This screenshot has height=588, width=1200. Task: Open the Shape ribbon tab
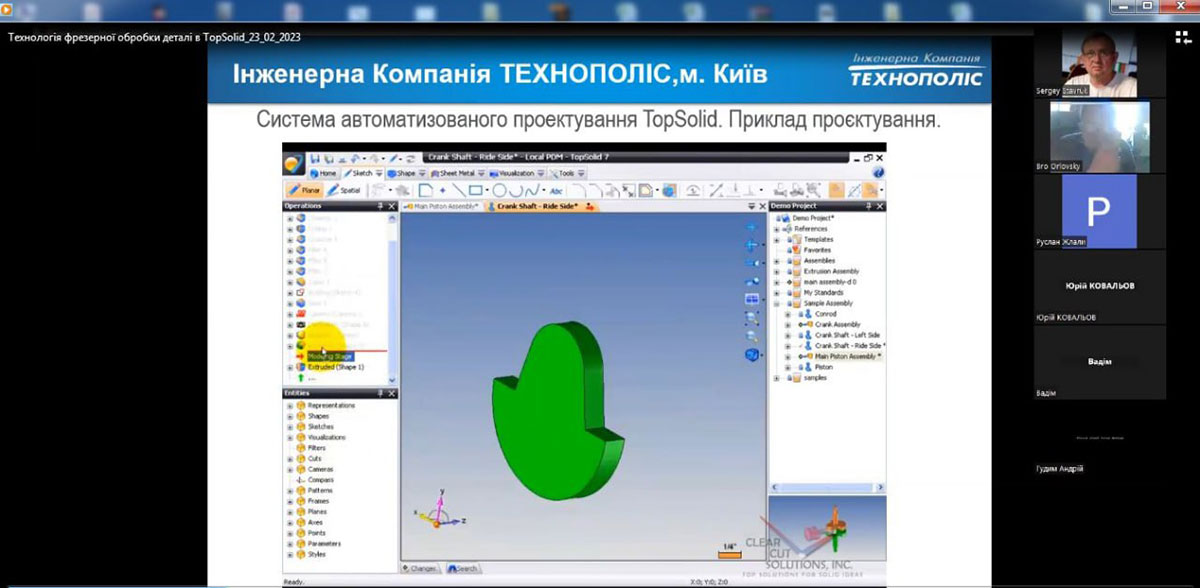(401, 173)
